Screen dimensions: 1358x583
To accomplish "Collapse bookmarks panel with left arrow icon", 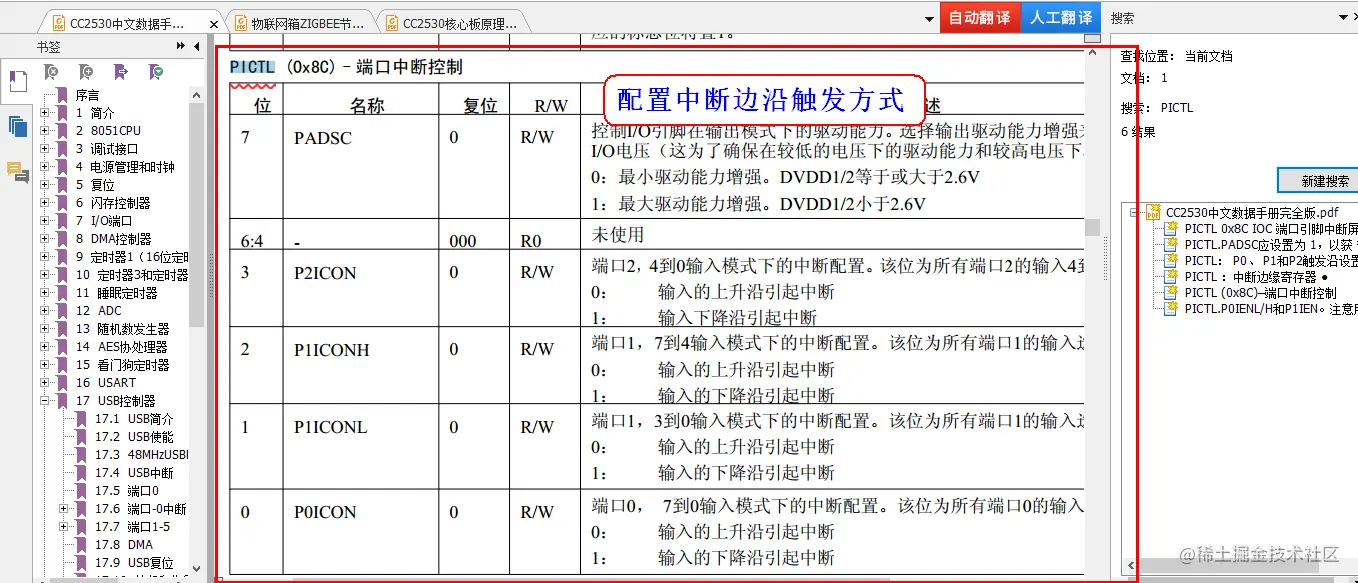I will [197, 46].
